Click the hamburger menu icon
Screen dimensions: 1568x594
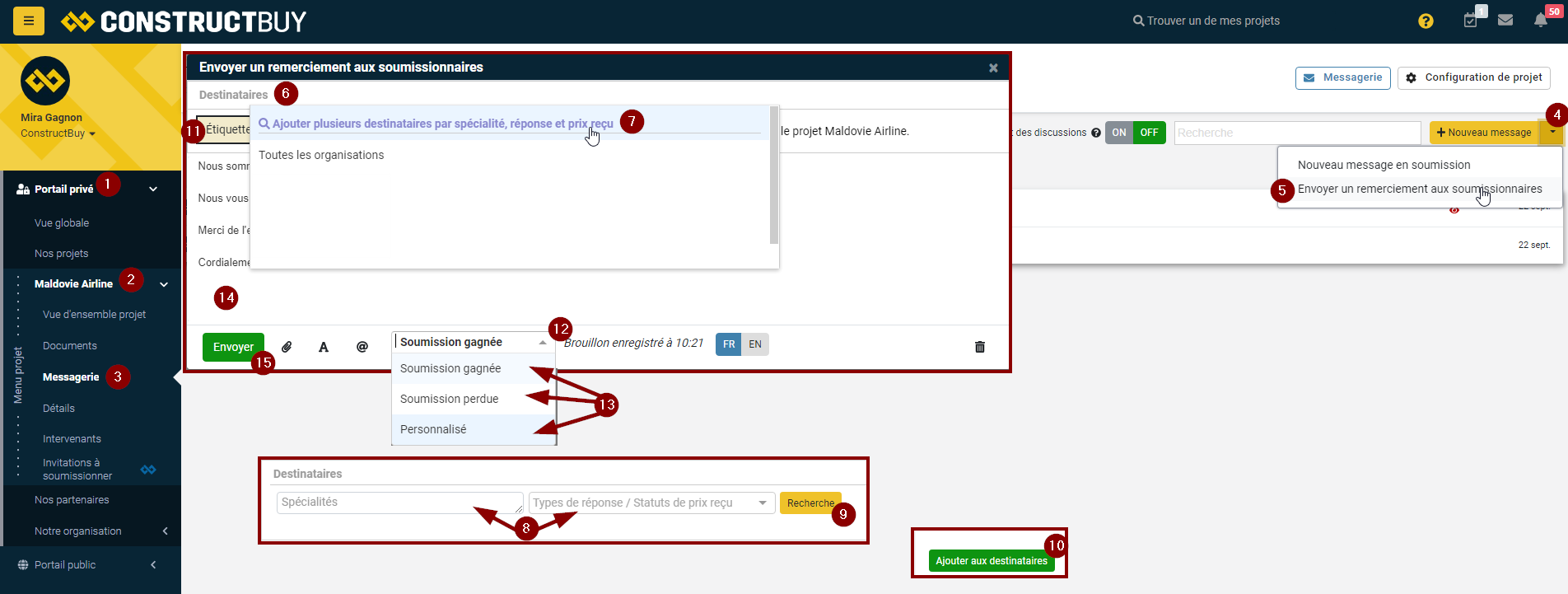[x=29, y=21]
